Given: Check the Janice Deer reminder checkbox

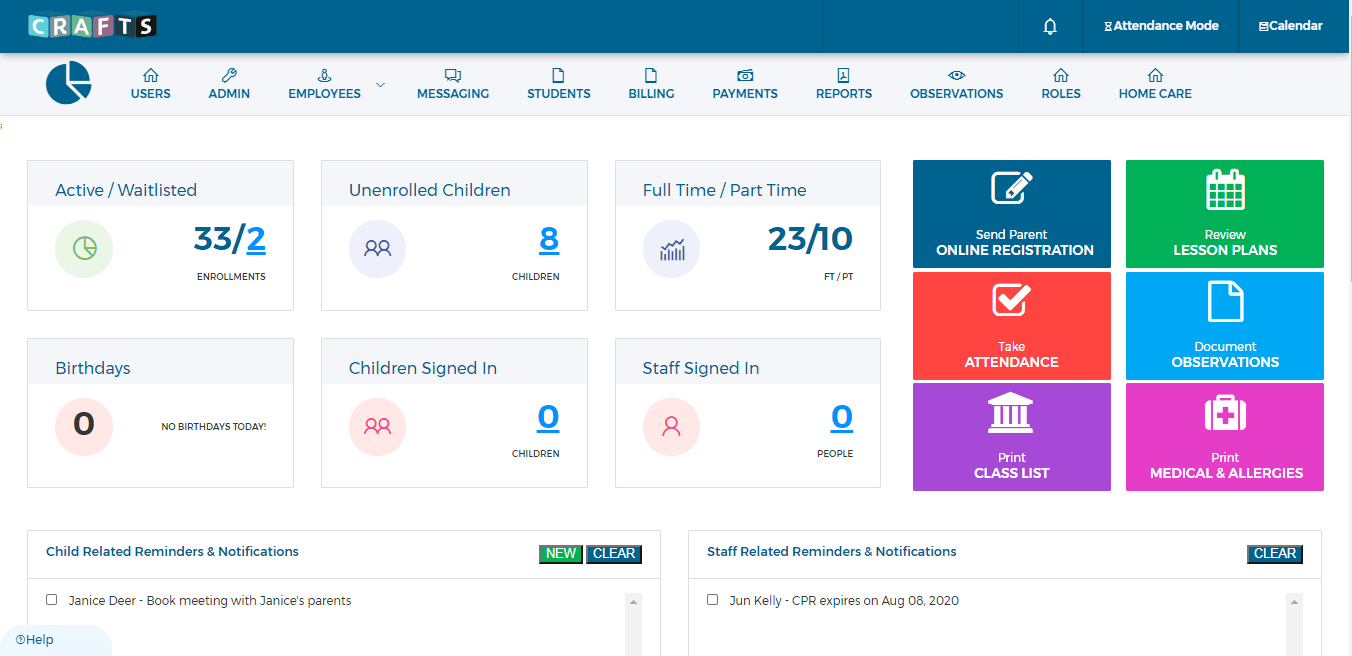Looking at the screenshot, I should click(52, 600).
